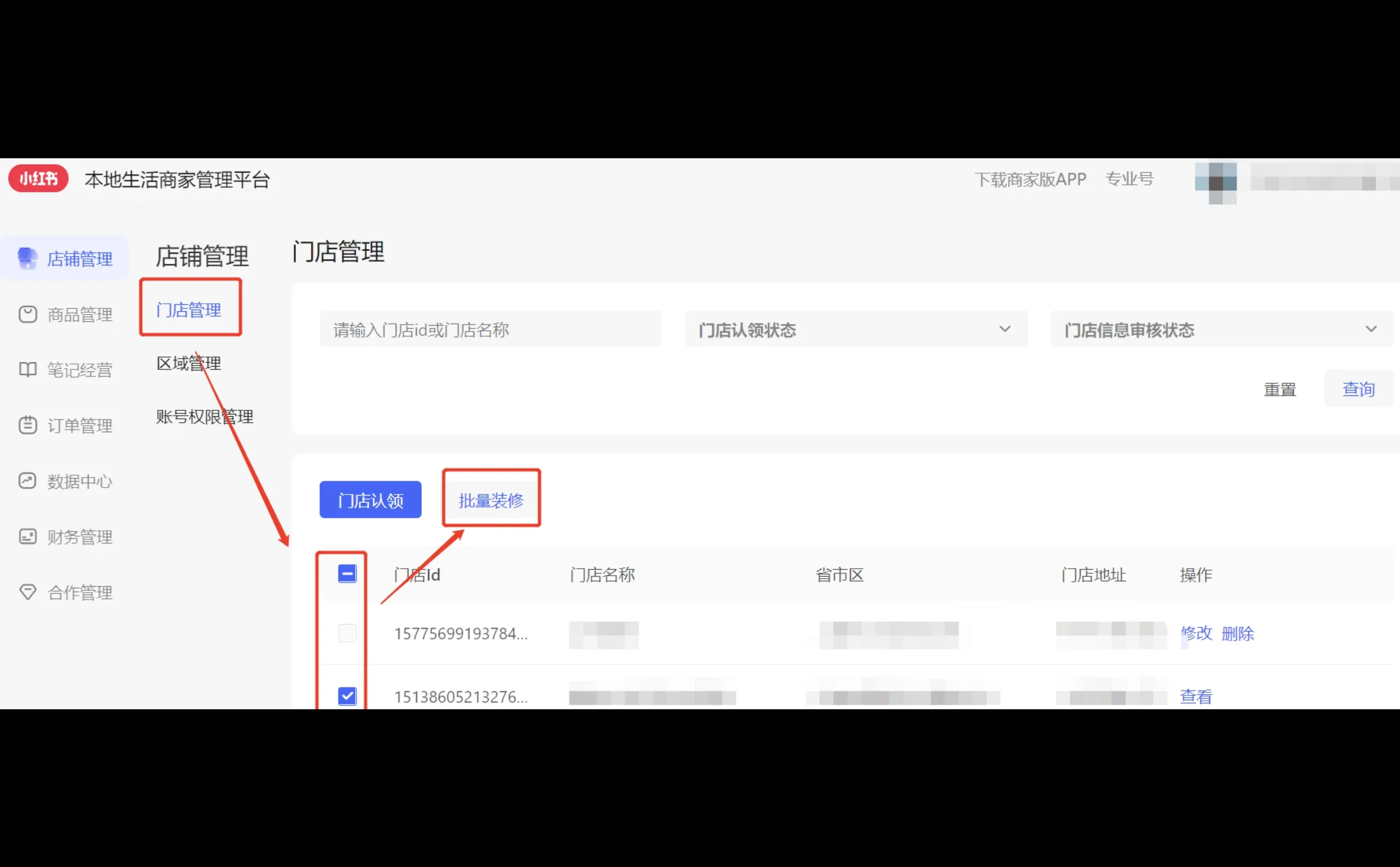
Task: Select 商品管理 in the sidebar
Action: (x=79, y=314)
